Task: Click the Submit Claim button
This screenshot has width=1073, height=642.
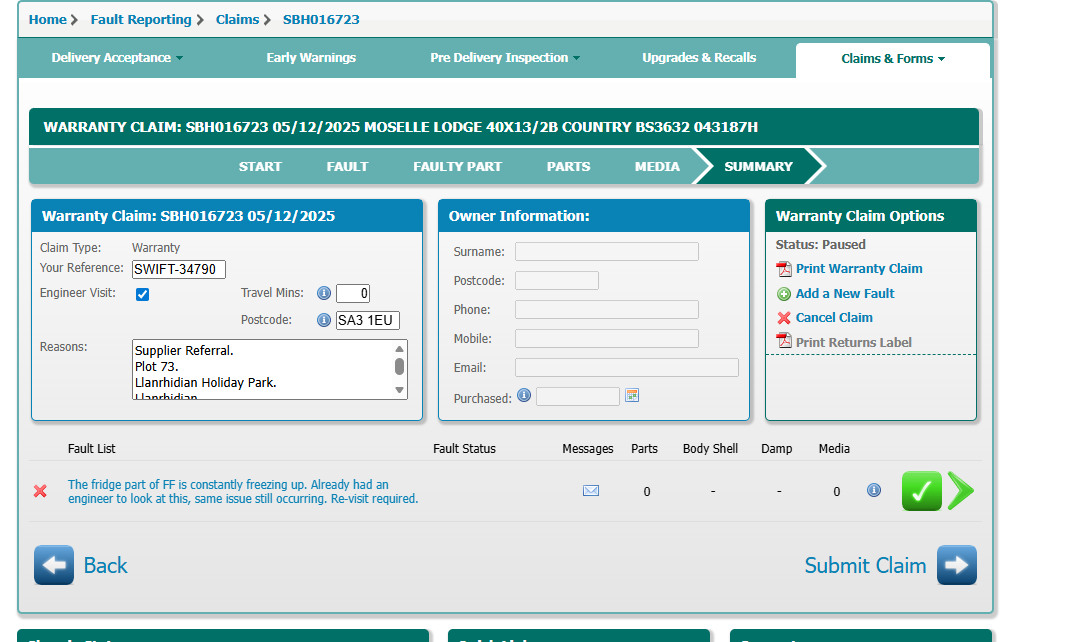Action: point(890,565)
